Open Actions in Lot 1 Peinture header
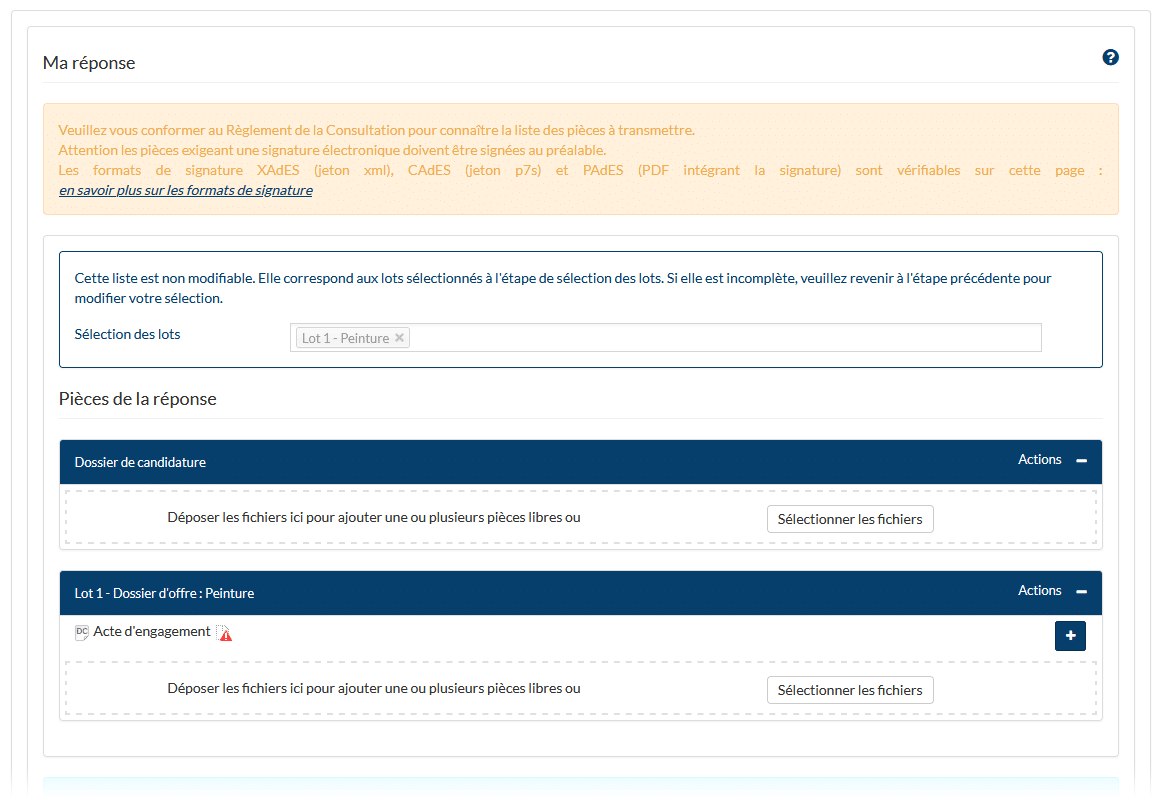Image resolution: width=1165 pixels, height=797 pixels. [1039, 591]
